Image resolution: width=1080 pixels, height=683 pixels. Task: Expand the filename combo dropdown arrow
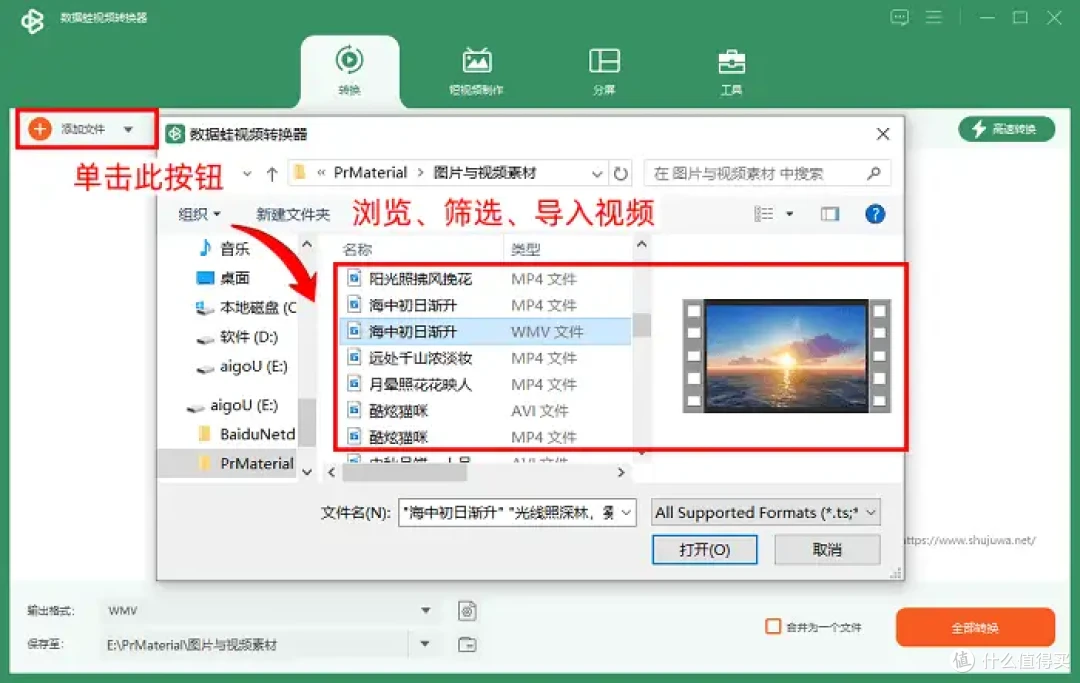tap(626, 513)
